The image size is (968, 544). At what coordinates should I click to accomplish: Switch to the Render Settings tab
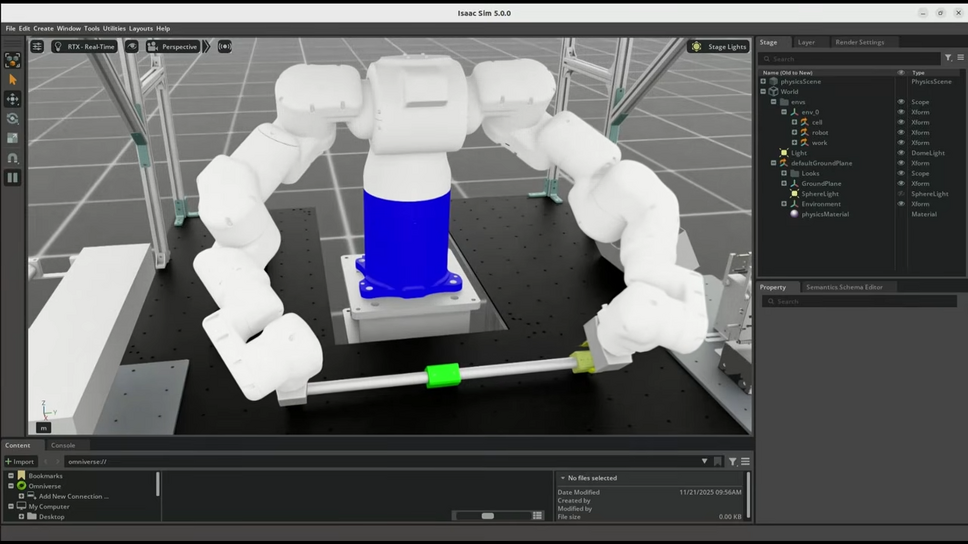pyautogui.click(x=859, y=42)
